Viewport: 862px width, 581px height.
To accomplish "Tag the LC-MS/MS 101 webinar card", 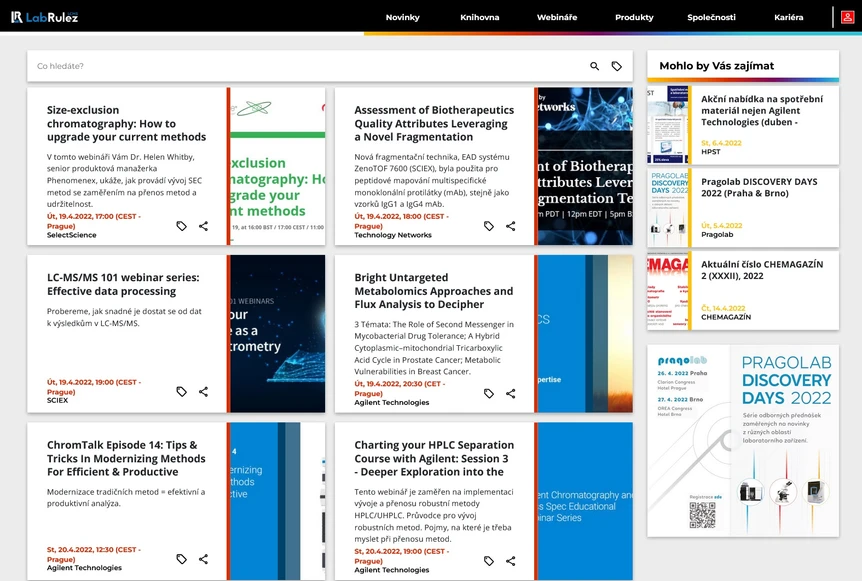I will tap(181, 391).
